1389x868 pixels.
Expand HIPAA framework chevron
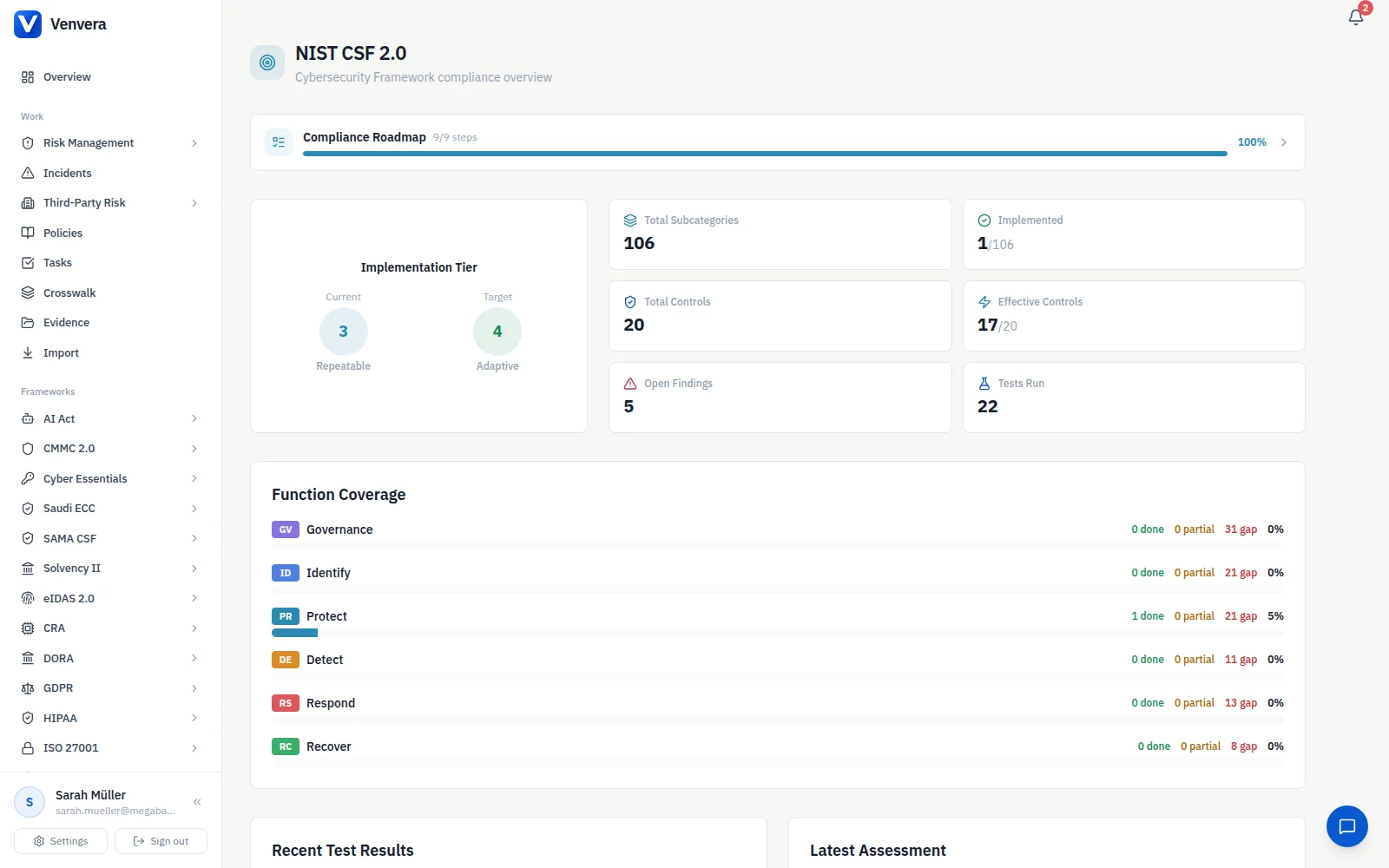[x=194, y=718]
